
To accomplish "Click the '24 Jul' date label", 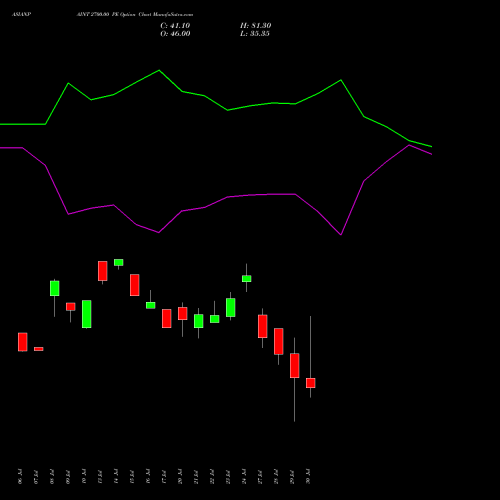I will point(244,476).
